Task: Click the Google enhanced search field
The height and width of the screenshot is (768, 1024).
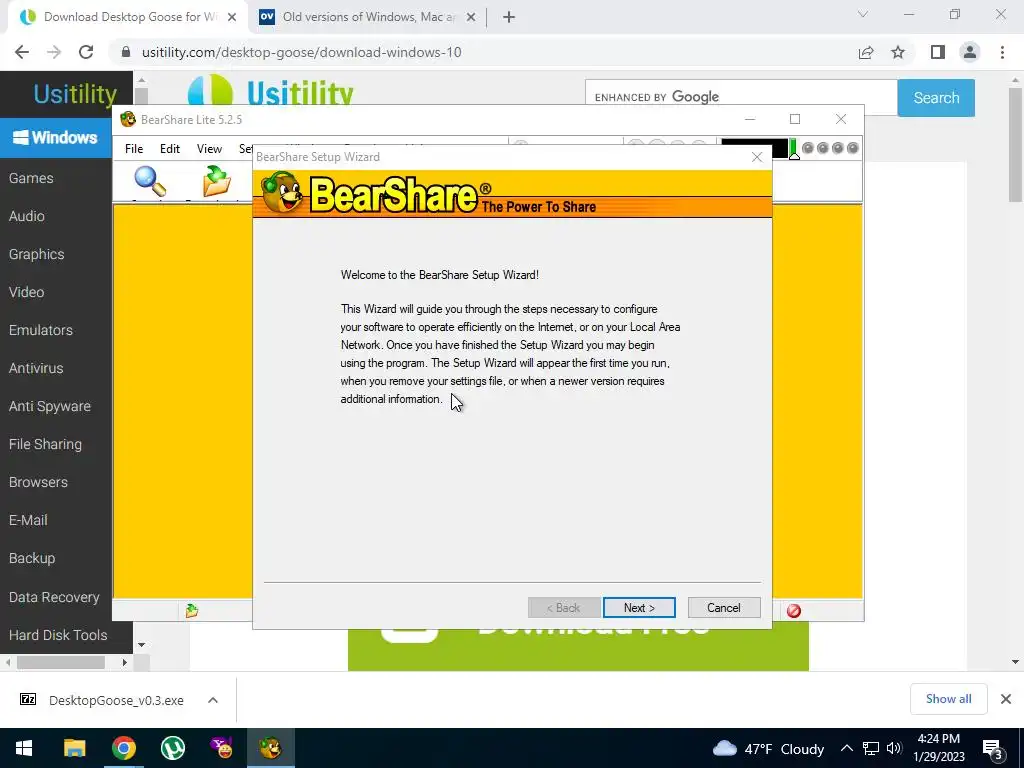Action: tap(741, 97)
